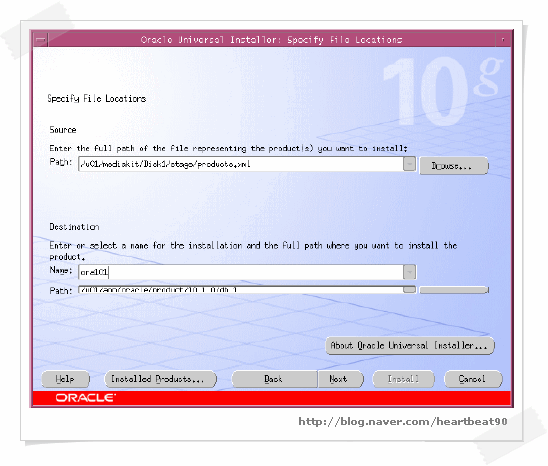Screen dimensions: 548x466
Task: Click into the destination Name field
Action: pos(241,272)
